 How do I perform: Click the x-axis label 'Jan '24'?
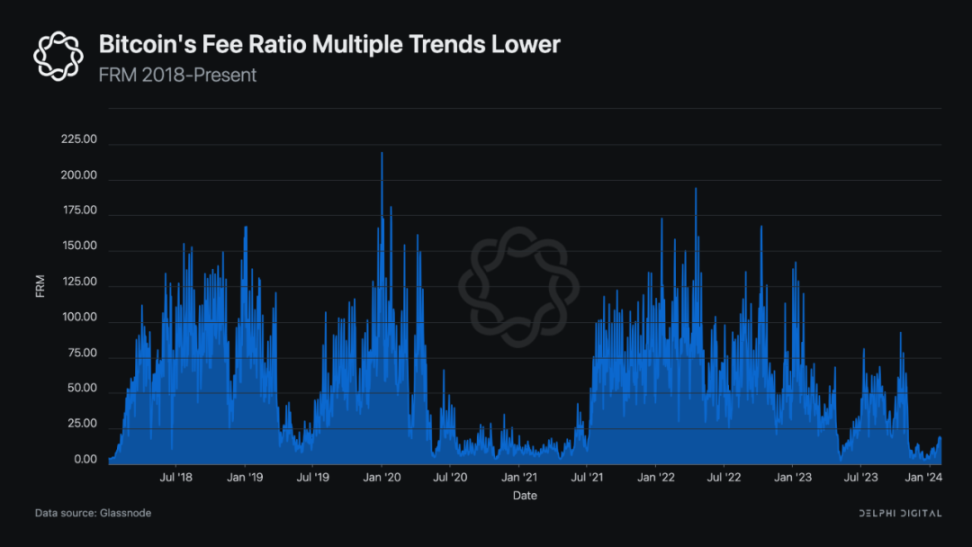point(924,478)
